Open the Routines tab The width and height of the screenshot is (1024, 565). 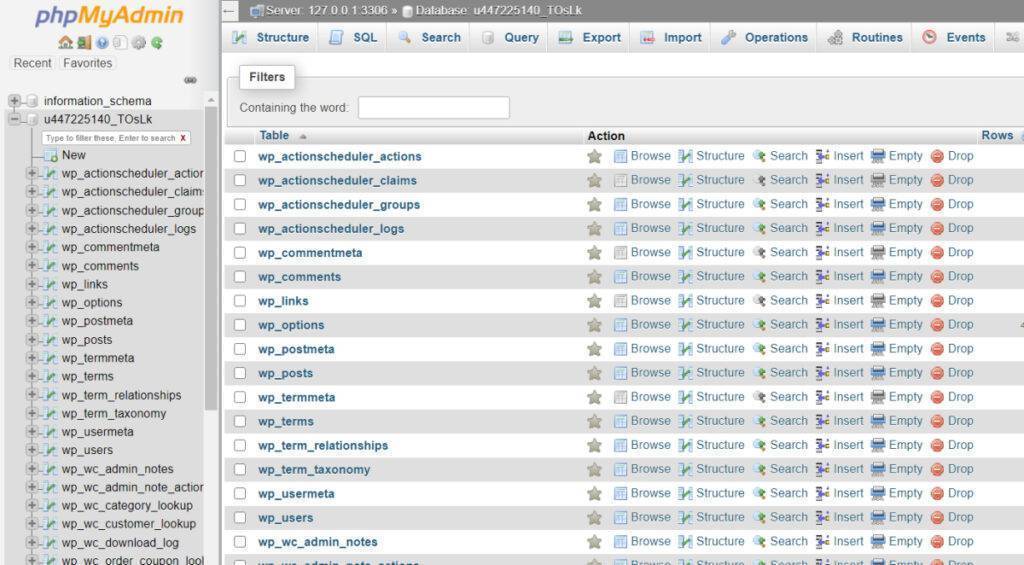tap(865, 38)
